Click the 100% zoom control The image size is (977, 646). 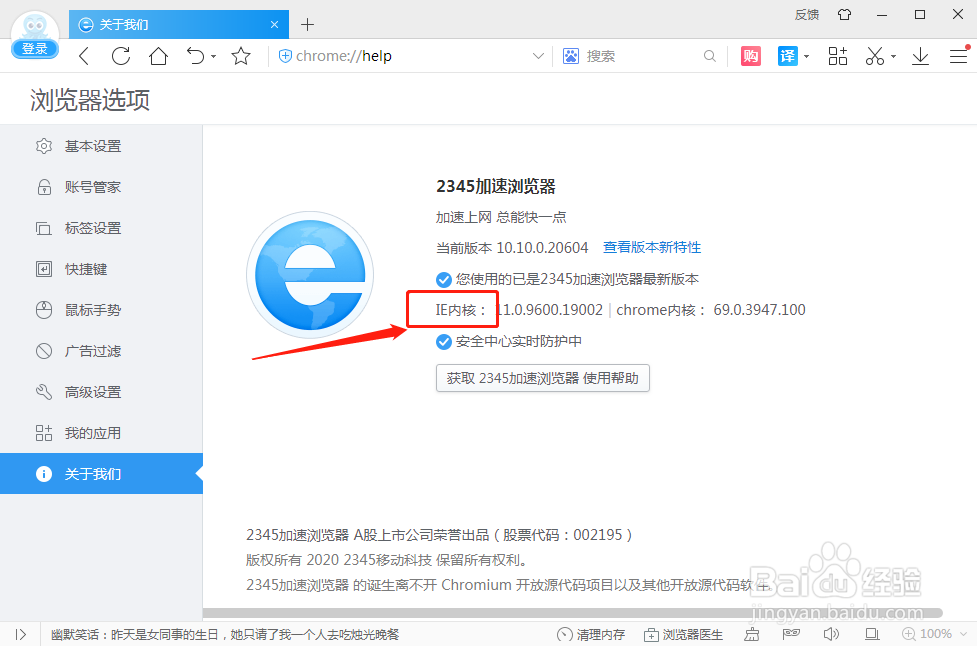(927, 634)
